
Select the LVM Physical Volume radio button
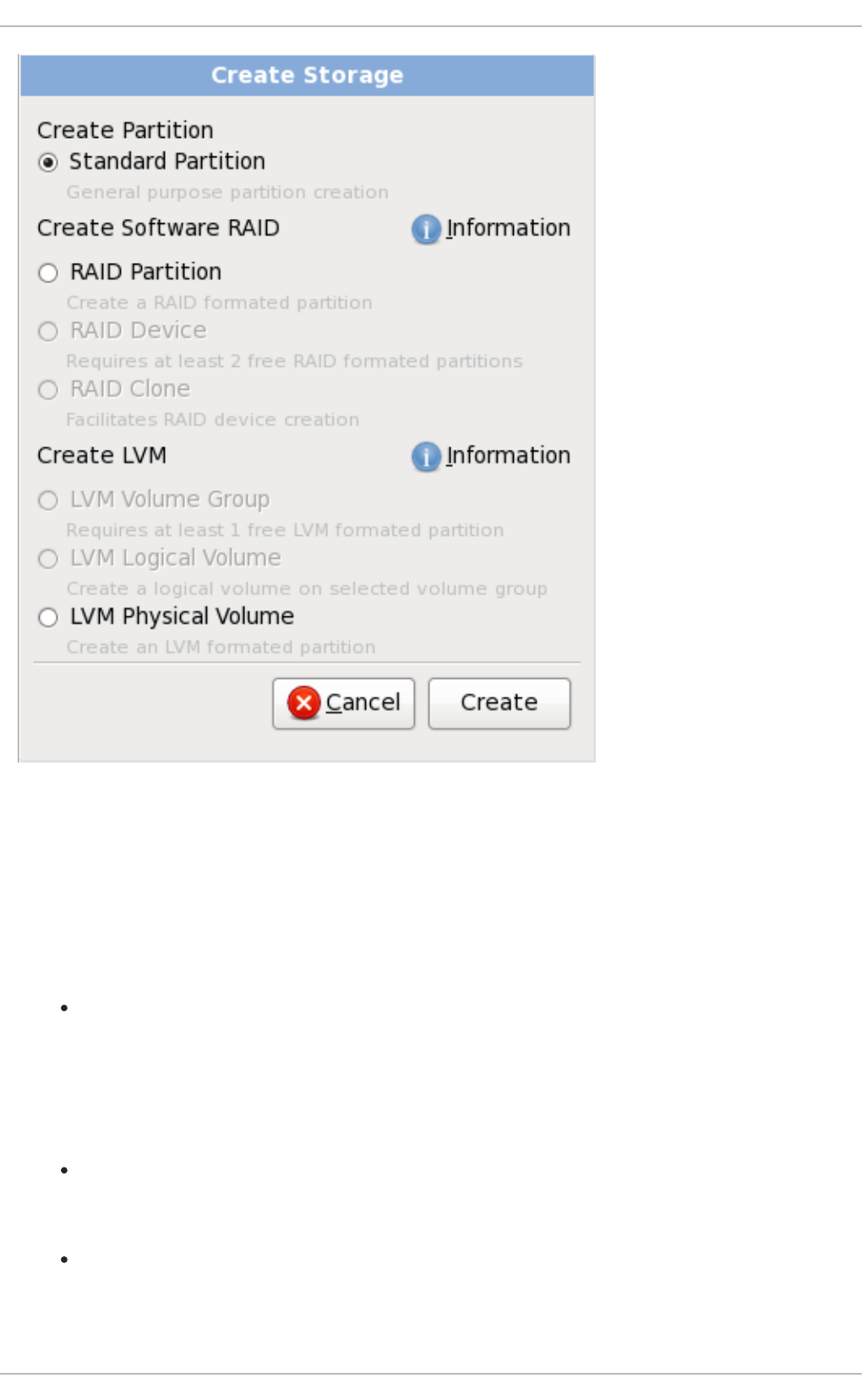(x=48, y=617)
